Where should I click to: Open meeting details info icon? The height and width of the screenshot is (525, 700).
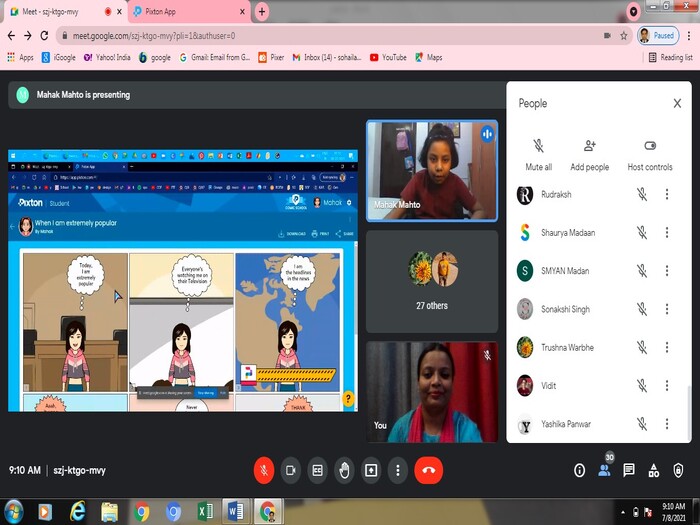[x=579, y=470]
